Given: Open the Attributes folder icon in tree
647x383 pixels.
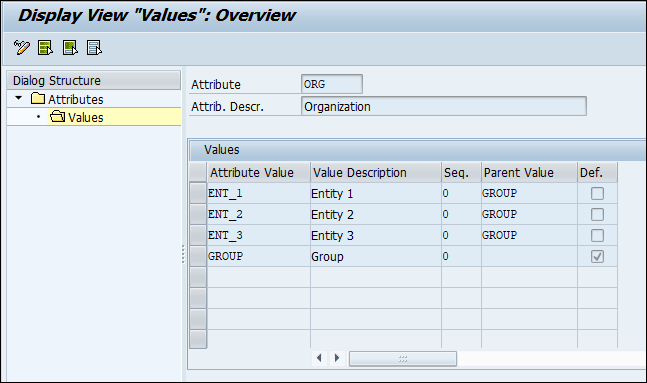Looking at the screenshot, I should [38, 98].
